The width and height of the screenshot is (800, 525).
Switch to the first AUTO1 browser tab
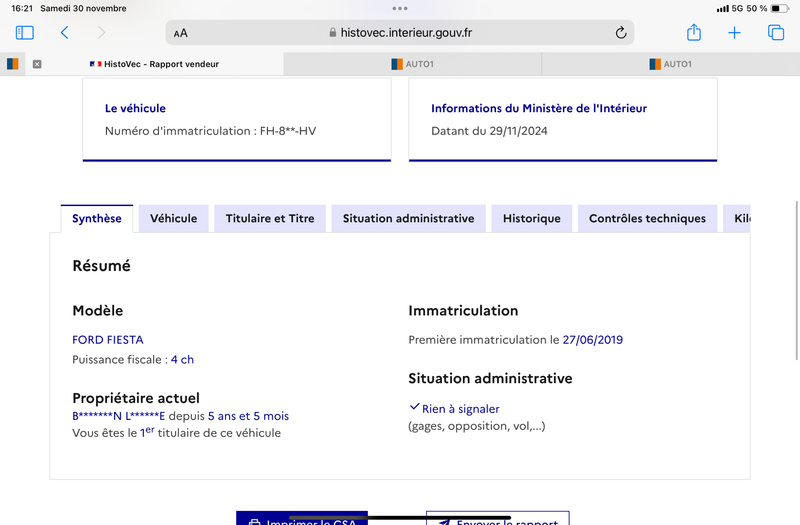(x=412, y=64)
